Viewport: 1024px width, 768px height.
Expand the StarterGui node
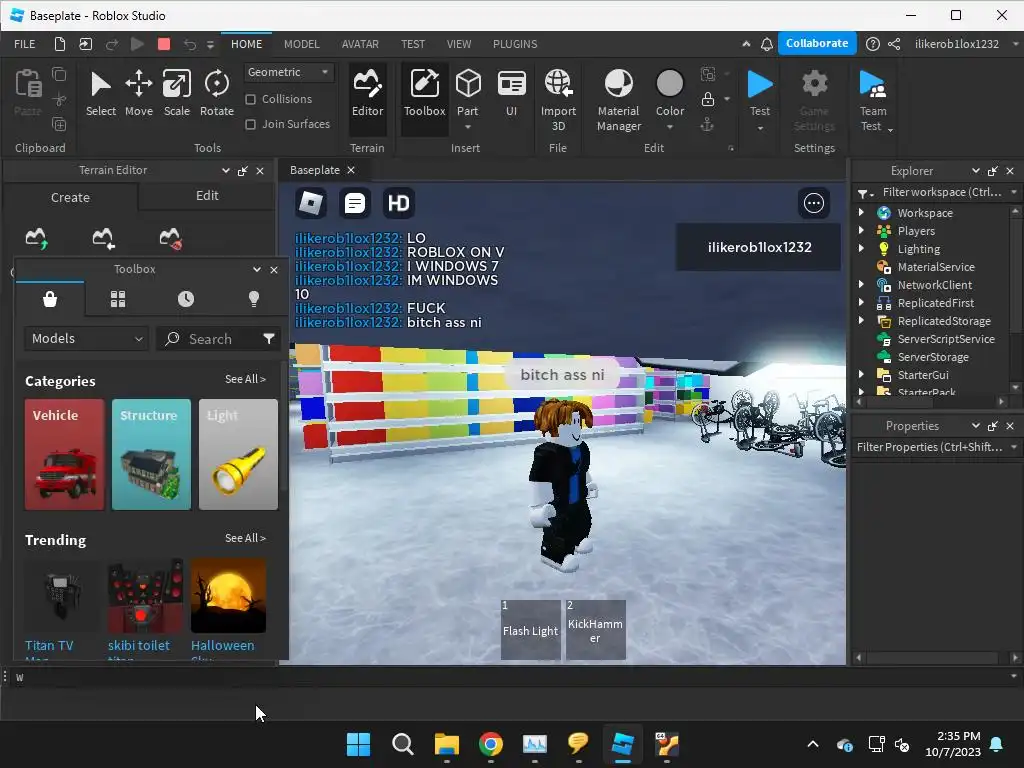861,374
